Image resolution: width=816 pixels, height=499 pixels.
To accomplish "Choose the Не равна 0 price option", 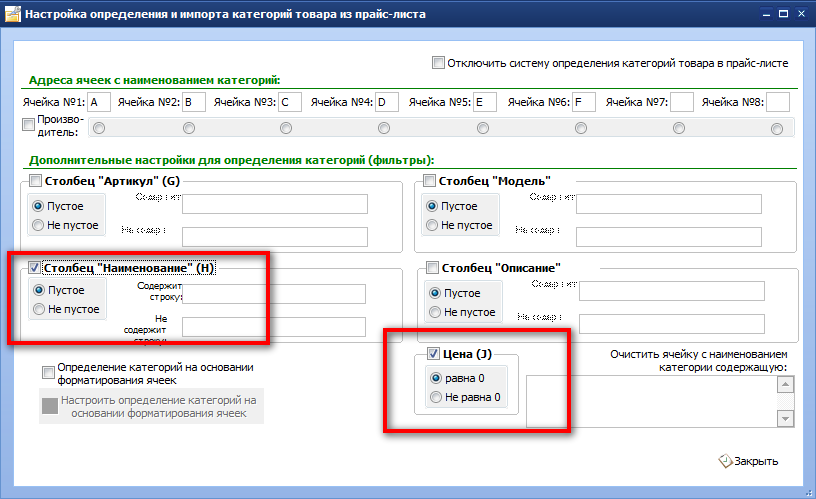I will pos(436,398).
